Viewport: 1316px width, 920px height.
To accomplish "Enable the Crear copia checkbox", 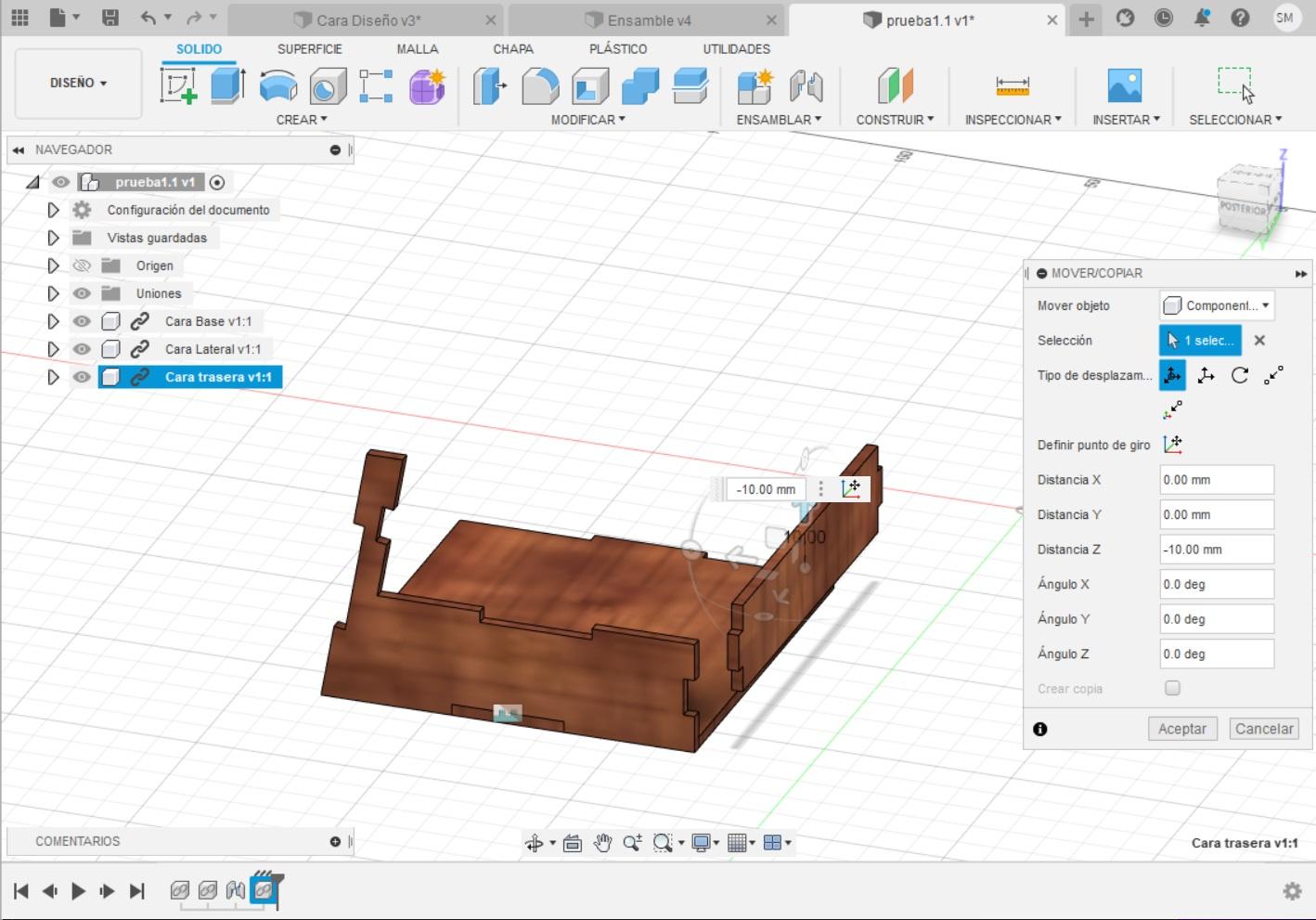I will [1173, 688].
